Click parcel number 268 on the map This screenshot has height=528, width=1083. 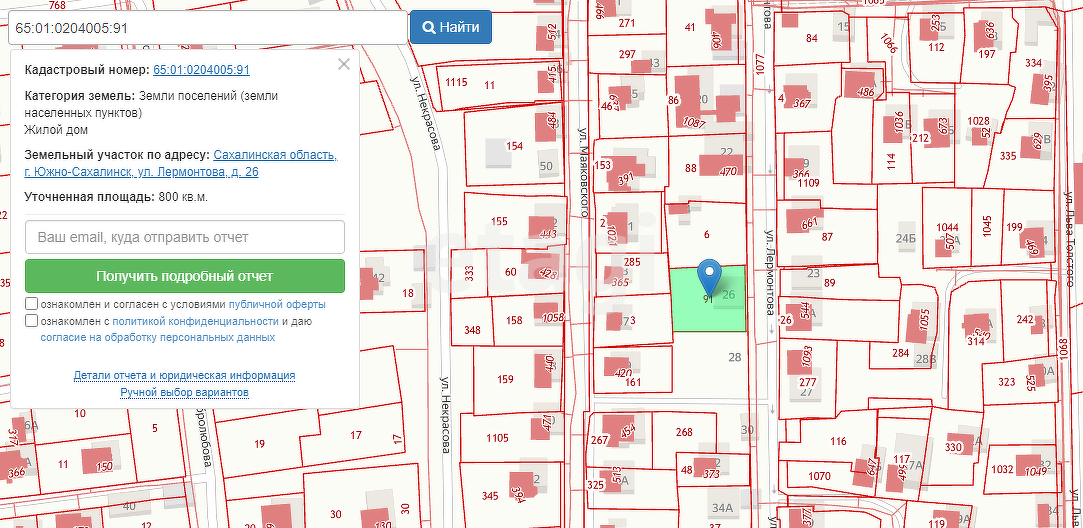coord(684,432)
